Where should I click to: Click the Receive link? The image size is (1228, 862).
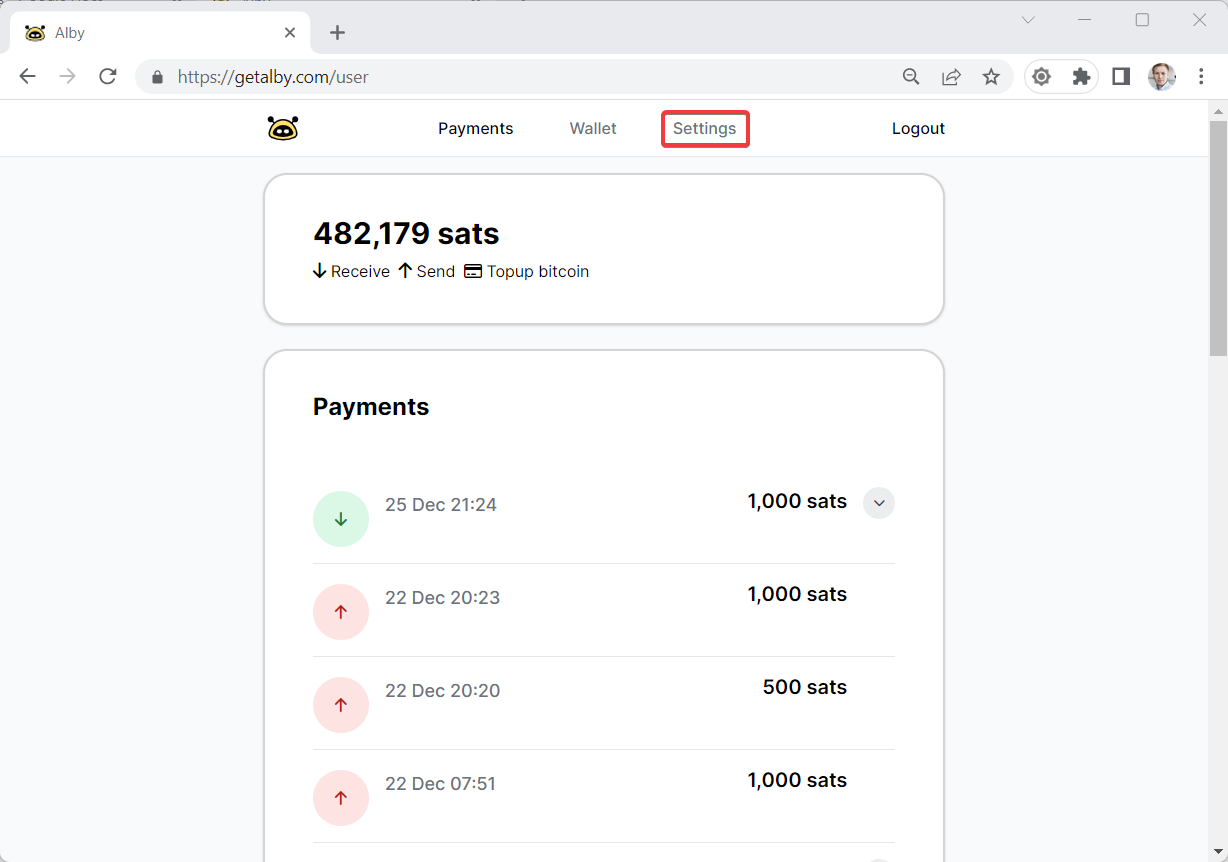pos(352,271)
